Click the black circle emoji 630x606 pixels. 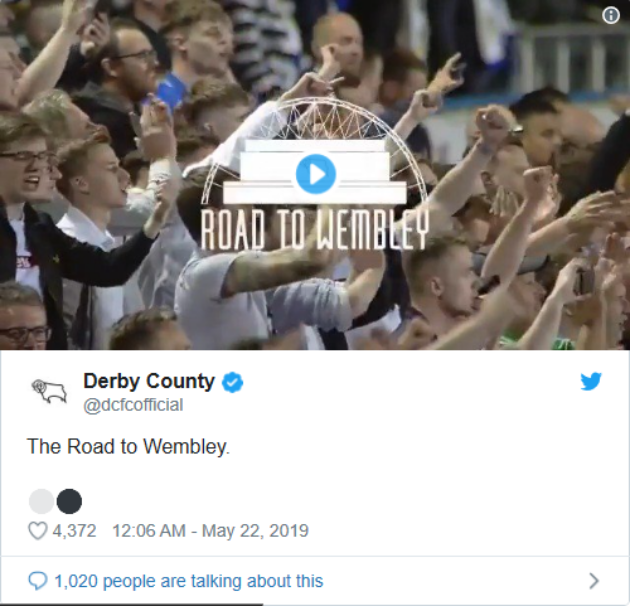click(69, 501)
